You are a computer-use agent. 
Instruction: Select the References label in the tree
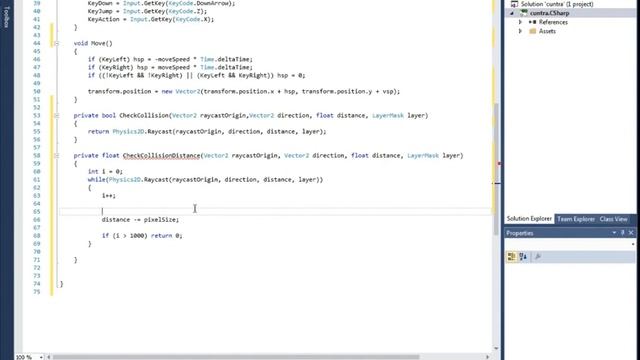click(x=553, y=22)
